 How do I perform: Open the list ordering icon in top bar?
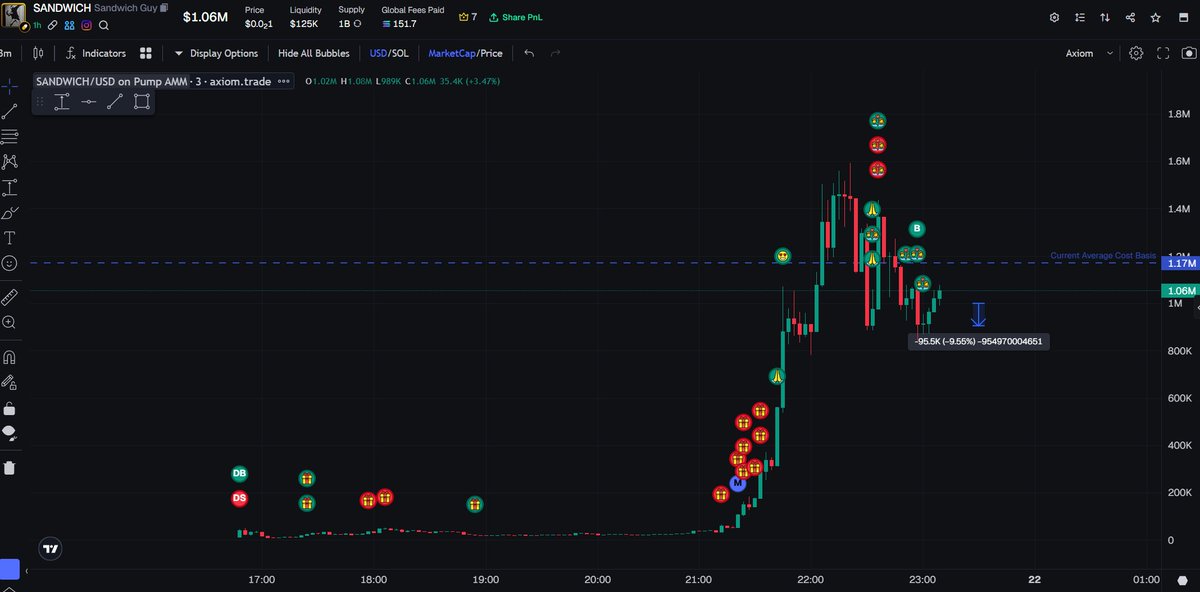pos(1079,17)
